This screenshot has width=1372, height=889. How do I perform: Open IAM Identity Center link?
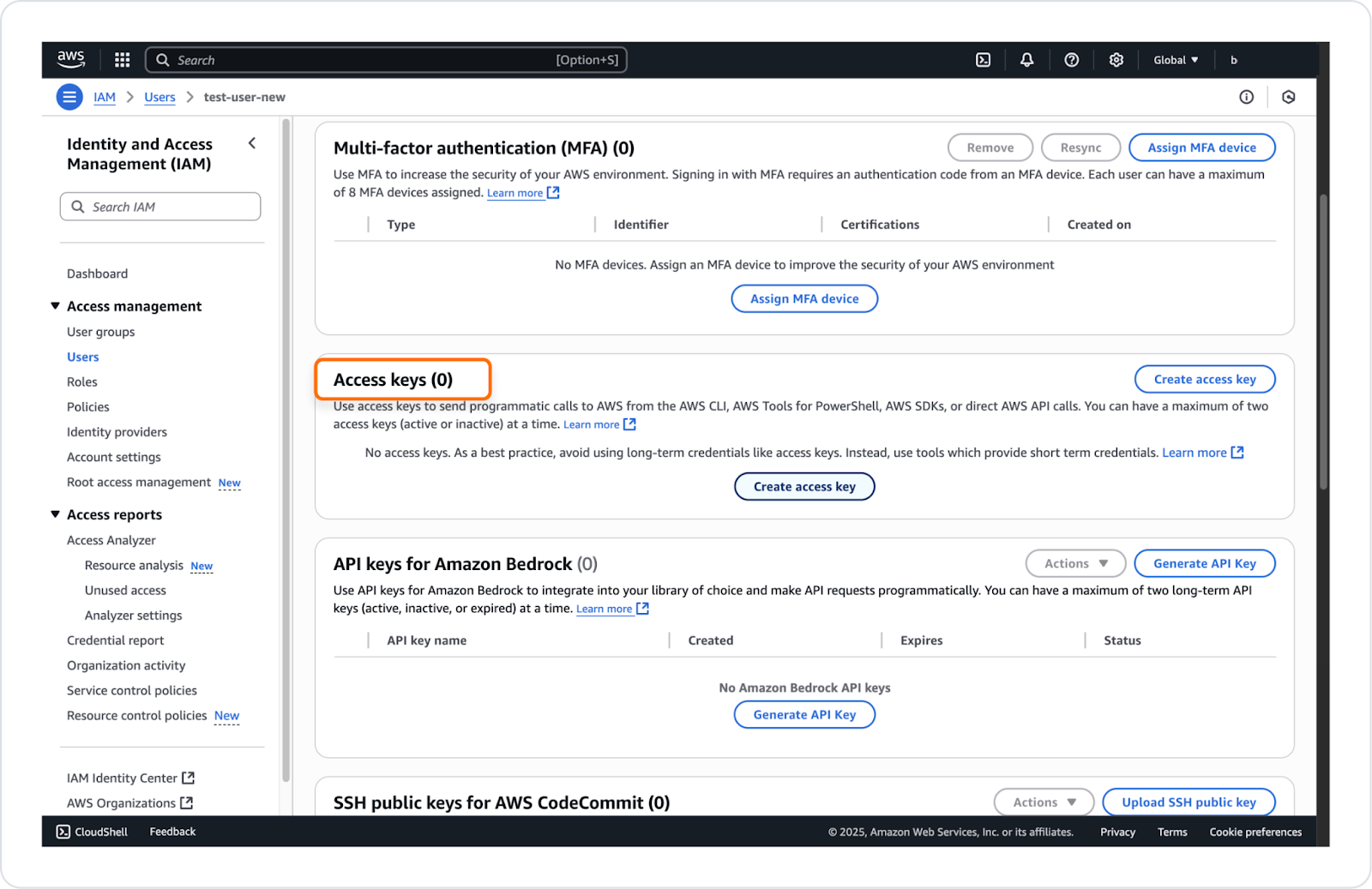[123, 778]
